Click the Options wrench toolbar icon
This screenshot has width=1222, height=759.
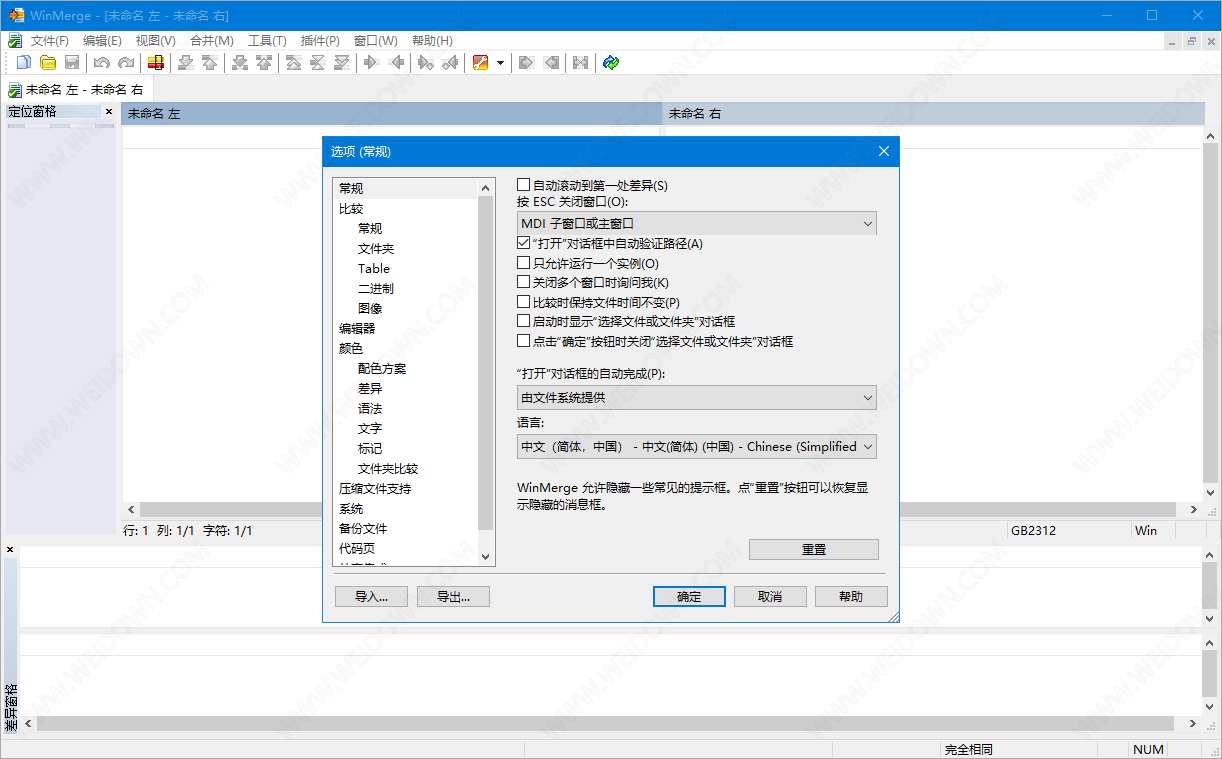(x=480, y=63)
